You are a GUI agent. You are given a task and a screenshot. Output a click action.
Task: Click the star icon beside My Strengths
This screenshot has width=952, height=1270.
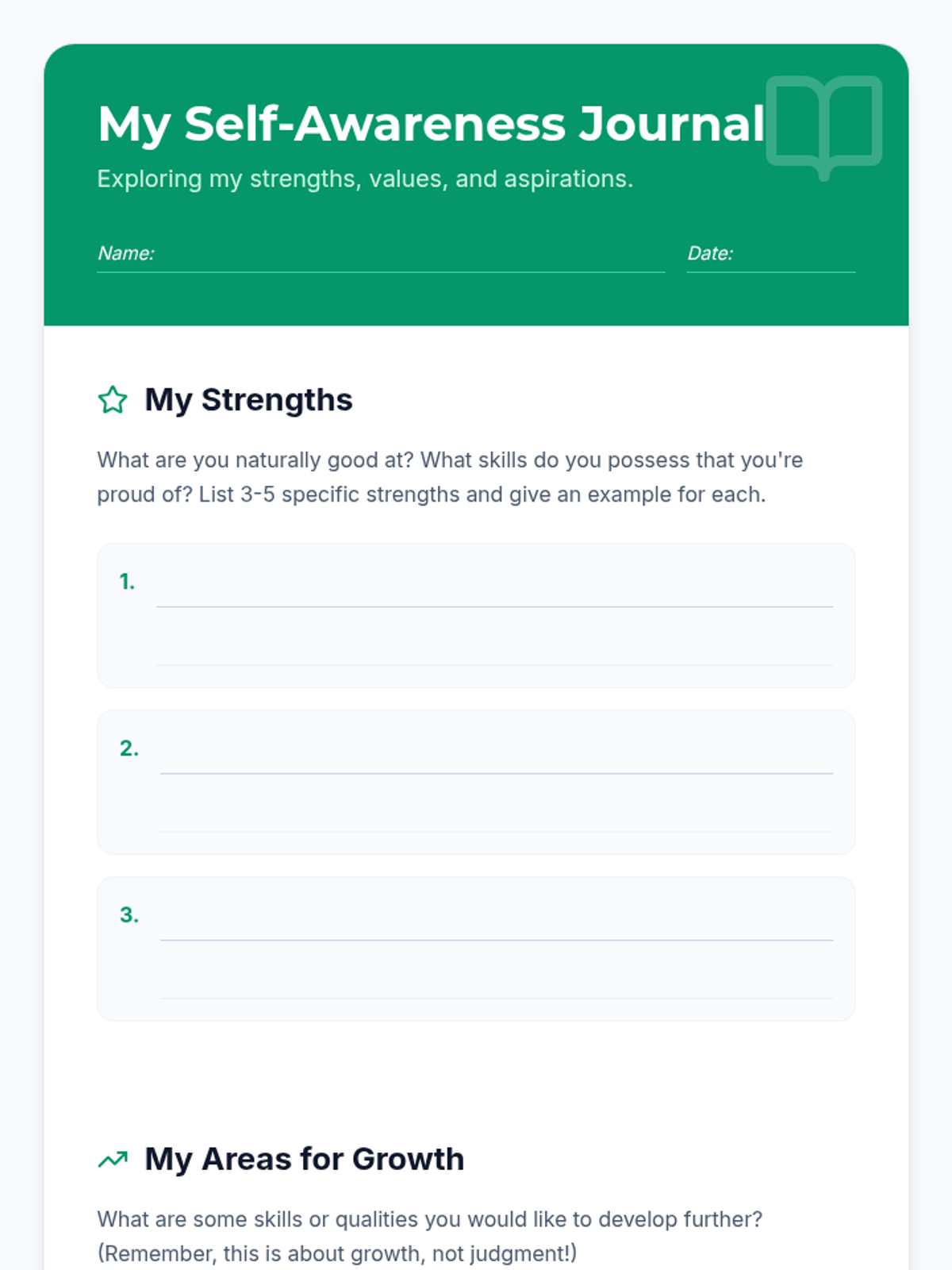(x=113, y=400)
